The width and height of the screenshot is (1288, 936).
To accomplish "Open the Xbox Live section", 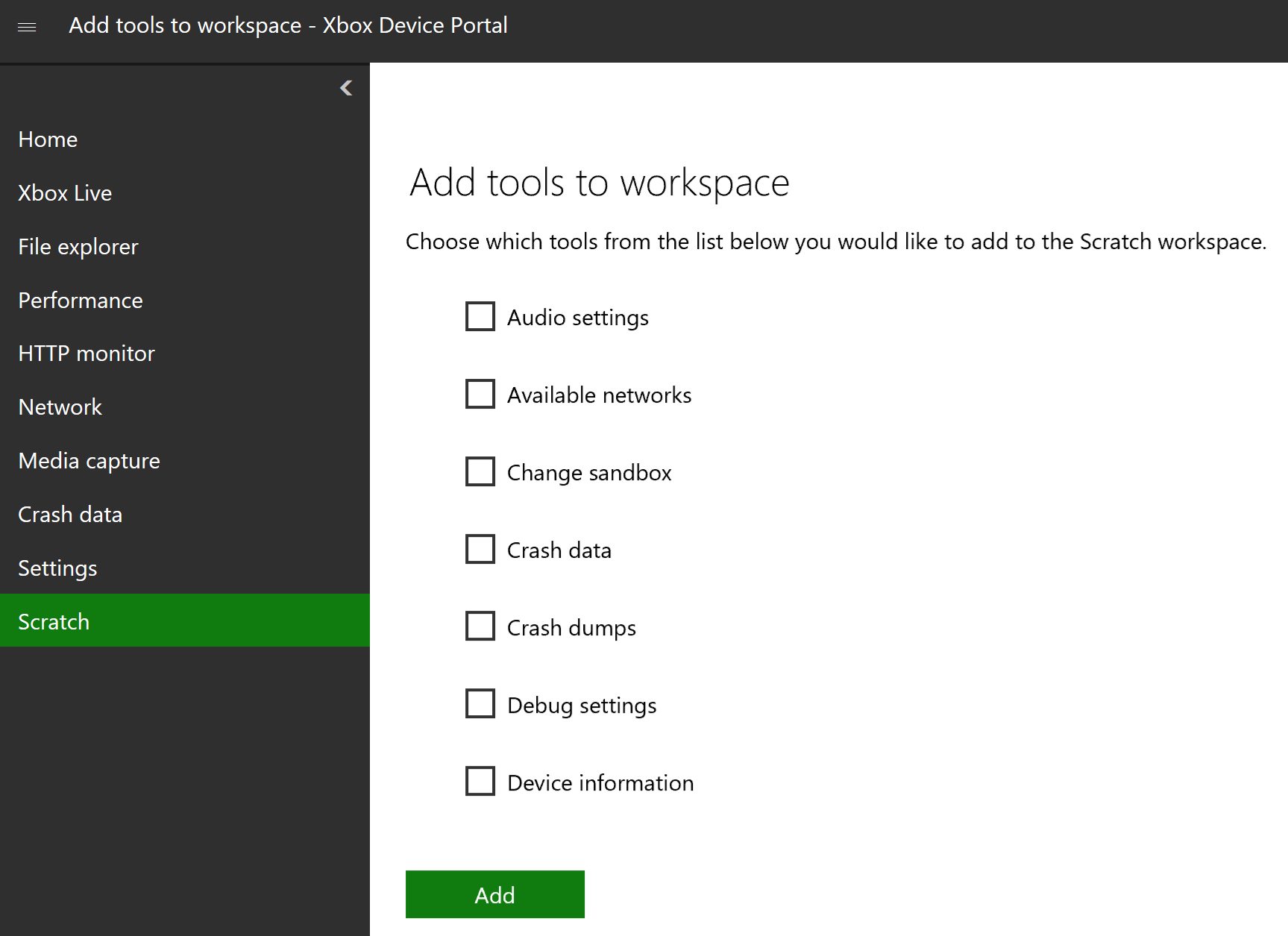I will coord(65,193).
